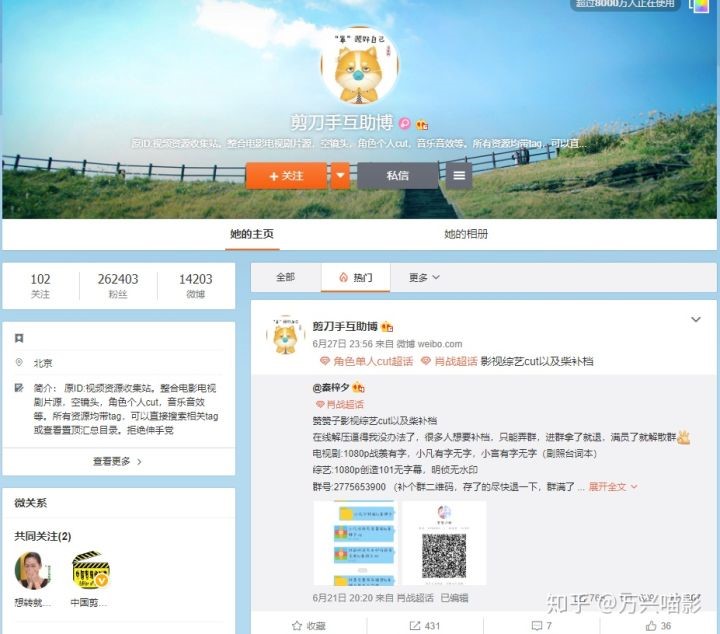Repost using the share icon 431
Viewport: 720px width, 634px height.
coord(425,626)
